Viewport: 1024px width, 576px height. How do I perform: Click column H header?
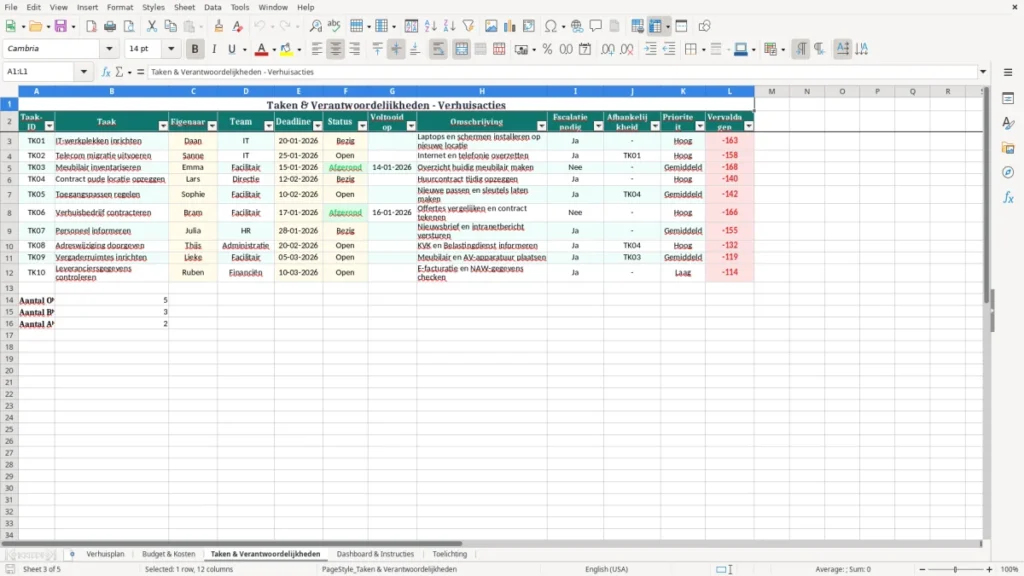[482, 91]
